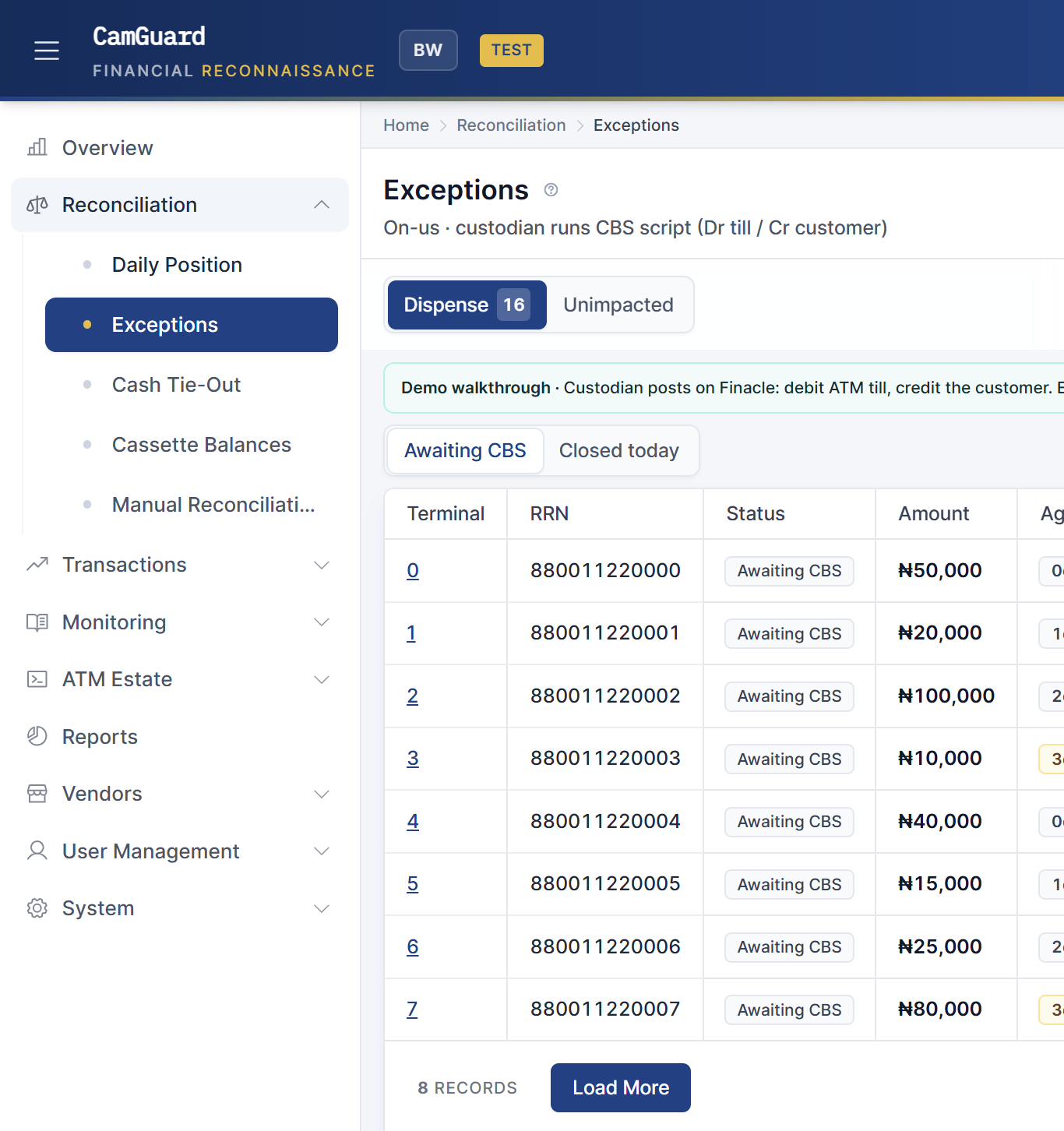
Task: Click the System gear icon
Action: [x=37, y=908]
